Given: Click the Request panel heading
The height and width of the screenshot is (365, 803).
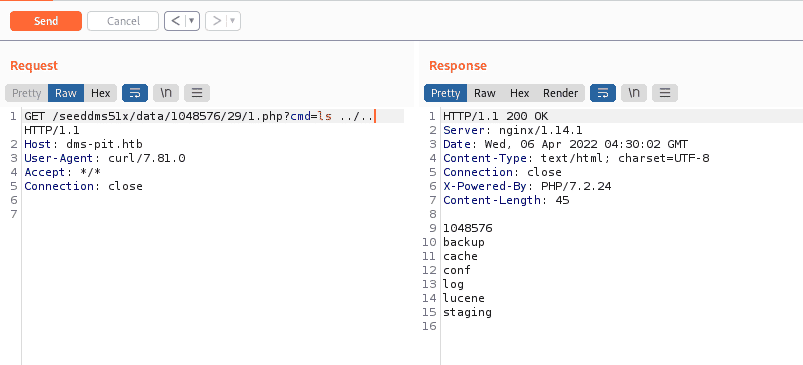Looking at the screenshot, I should pos(34,66).
